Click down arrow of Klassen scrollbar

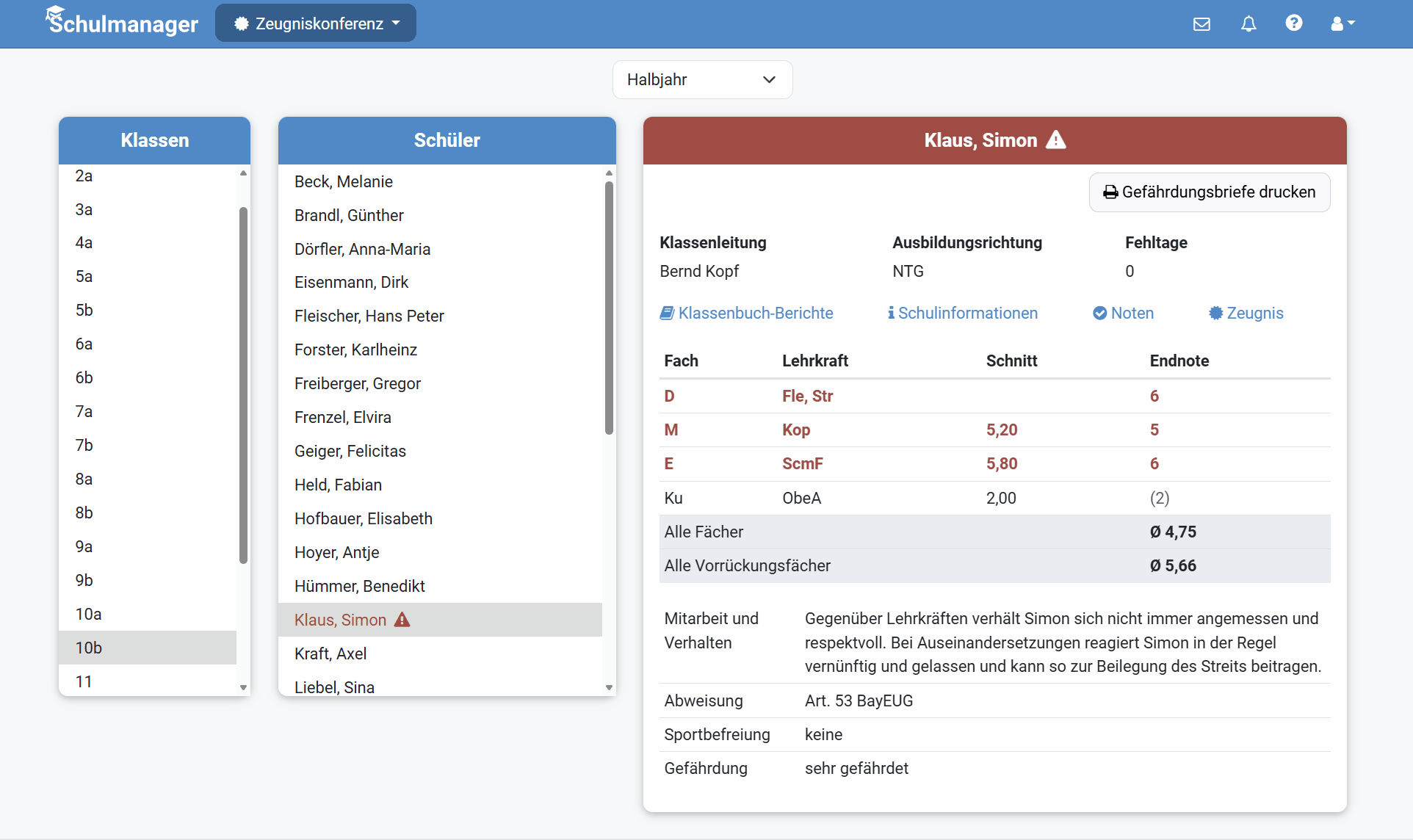pyautogui.click(x=243, y=687)
